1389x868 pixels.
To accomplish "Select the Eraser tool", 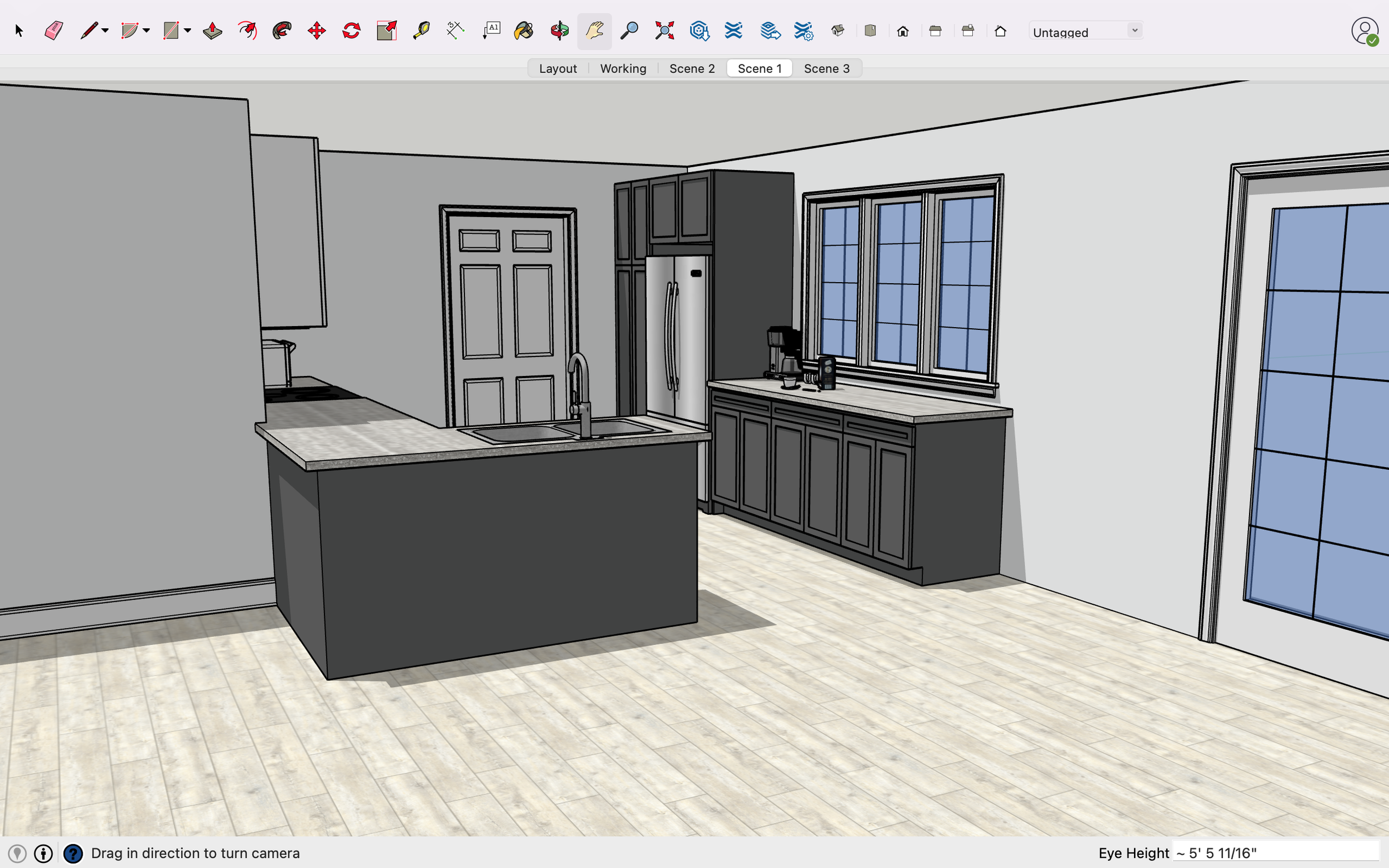I will [x=53, y=31].
